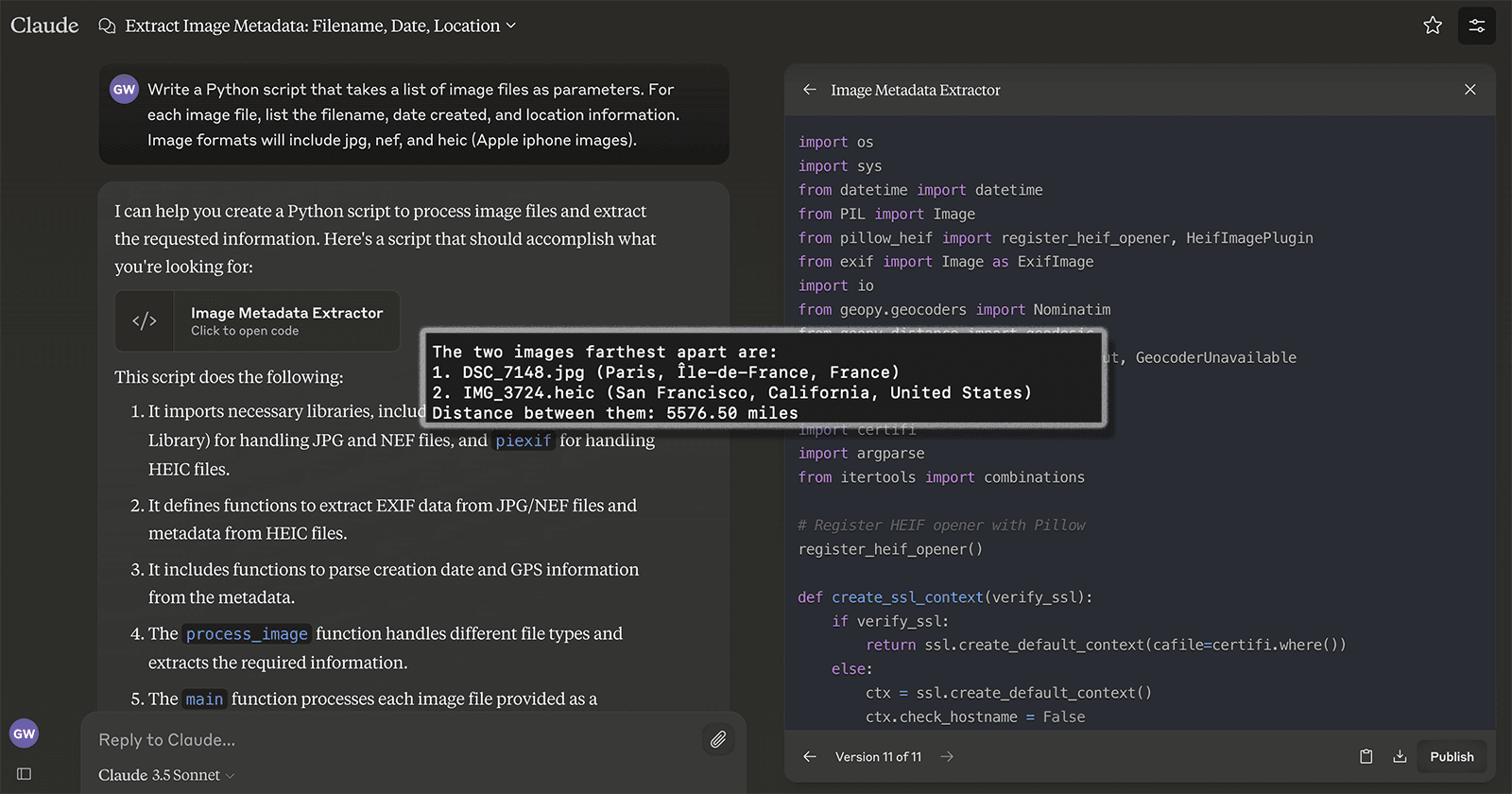This screenshot has height=794, width=1512.
Task: Go to next artifact version
Action: point(947,756)
